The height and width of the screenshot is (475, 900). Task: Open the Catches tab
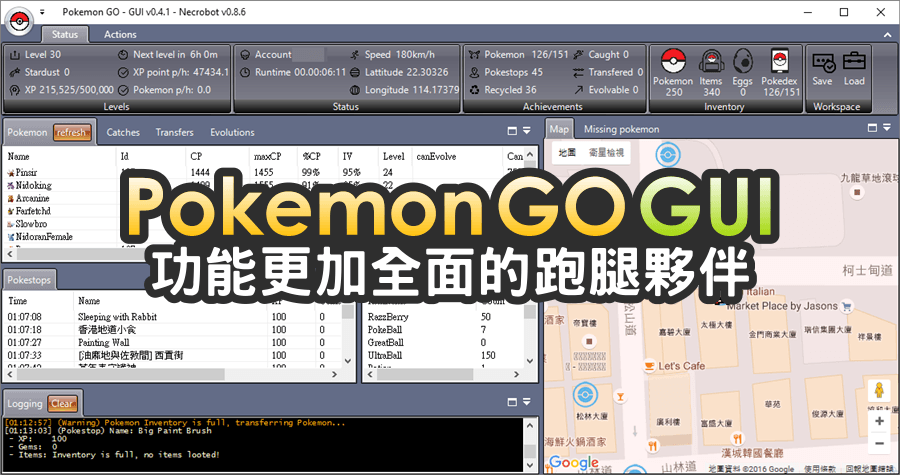pos(123,133)
